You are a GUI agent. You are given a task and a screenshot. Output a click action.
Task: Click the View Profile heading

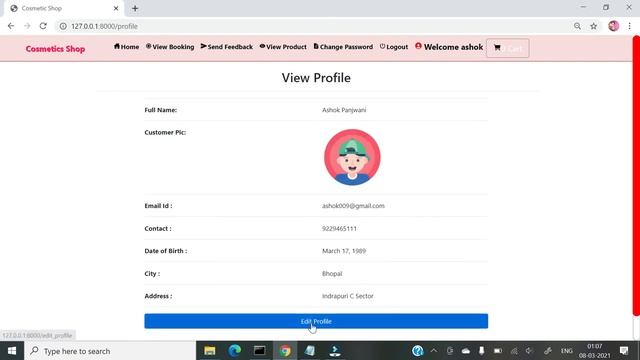pyautogui.click(x=316, y=78)
